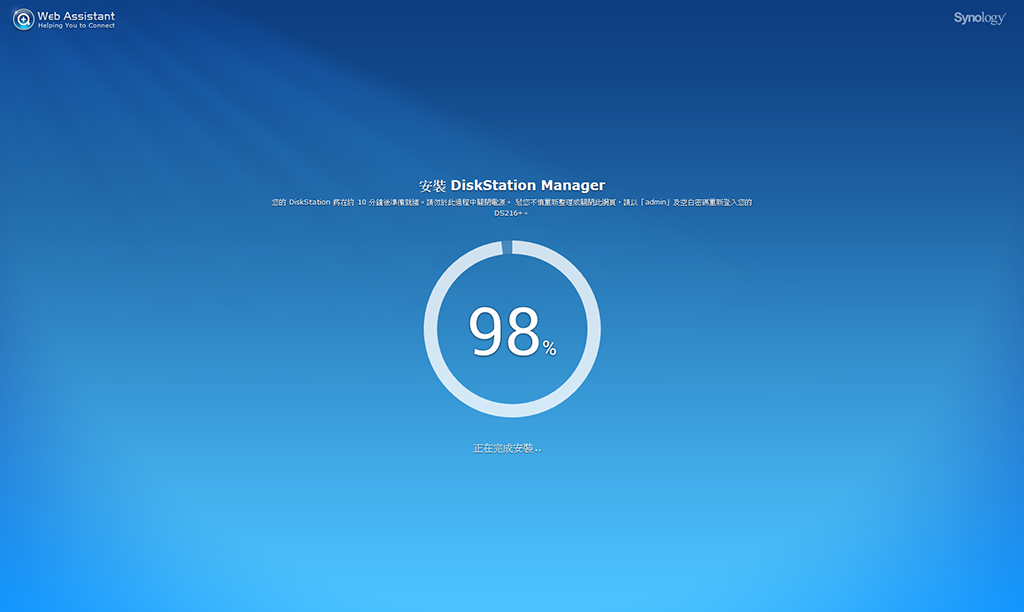This screenshot has width=1024, height=612.
Task: Click the Synology brand logo
Action: pos(979,18)
